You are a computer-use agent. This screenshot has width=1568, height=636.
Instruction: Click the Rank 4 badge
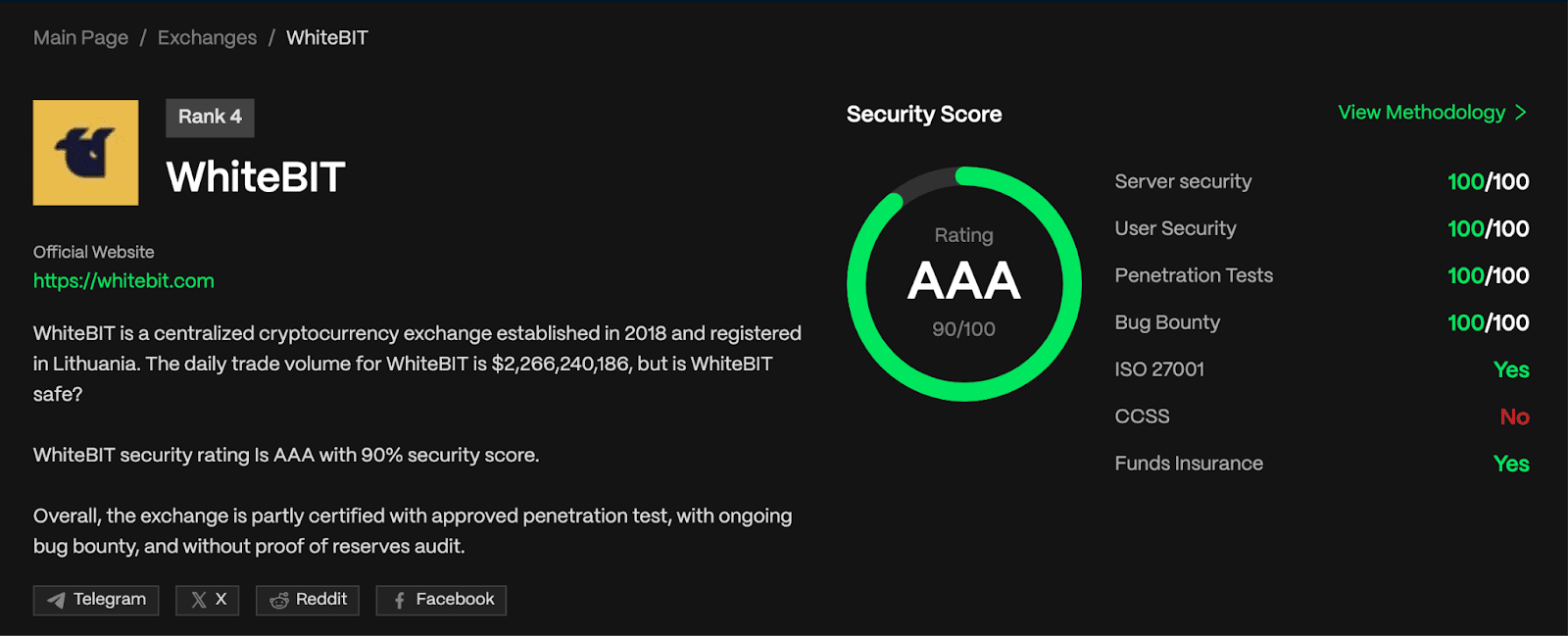pyautogui.click(x=210, y=118)
